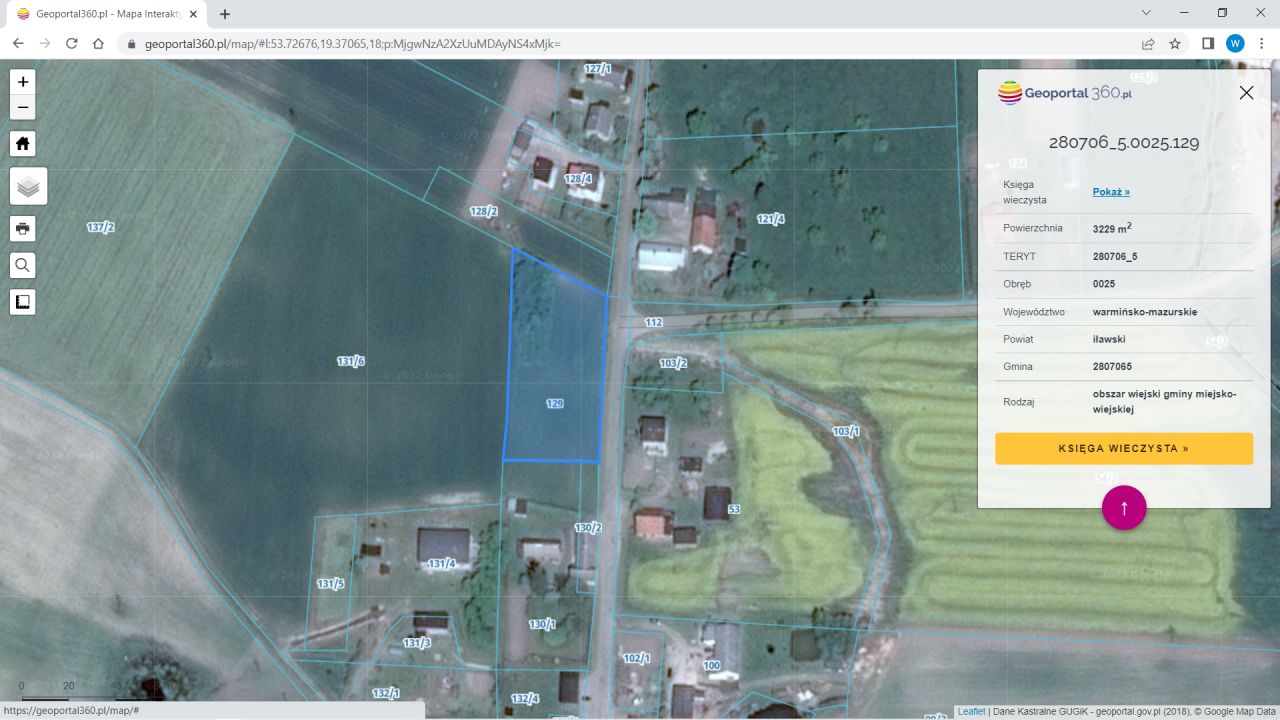Open the Pokaż » land register link
The width and height of the screenshot is (1280, 720).
pyautogui.click(x=1111, y=192)
